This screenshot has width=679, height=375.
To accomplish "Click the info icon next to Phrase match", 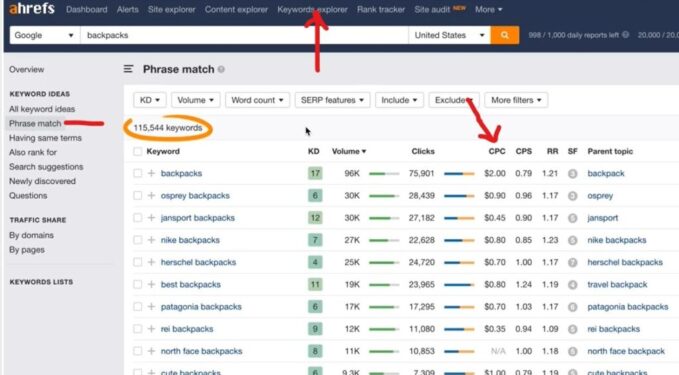I will [221, 69].
